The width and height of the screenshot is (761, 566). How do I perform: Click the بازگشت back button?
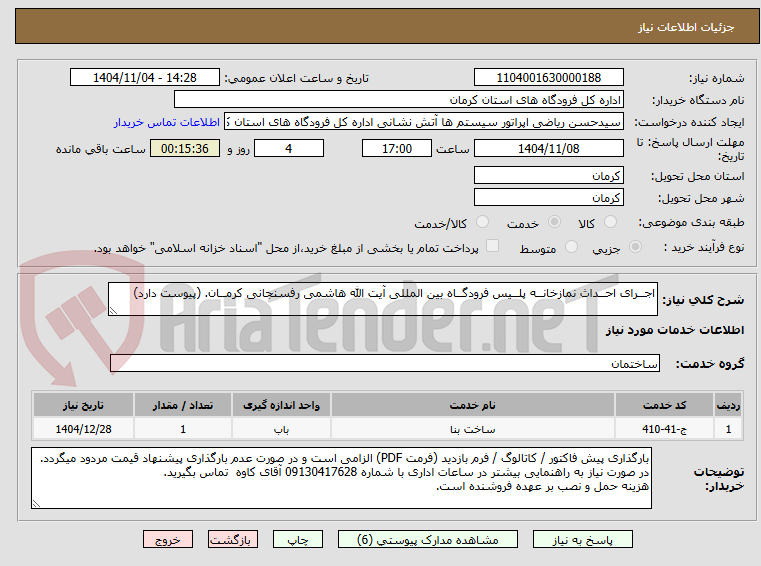click(x=232, y=539)
